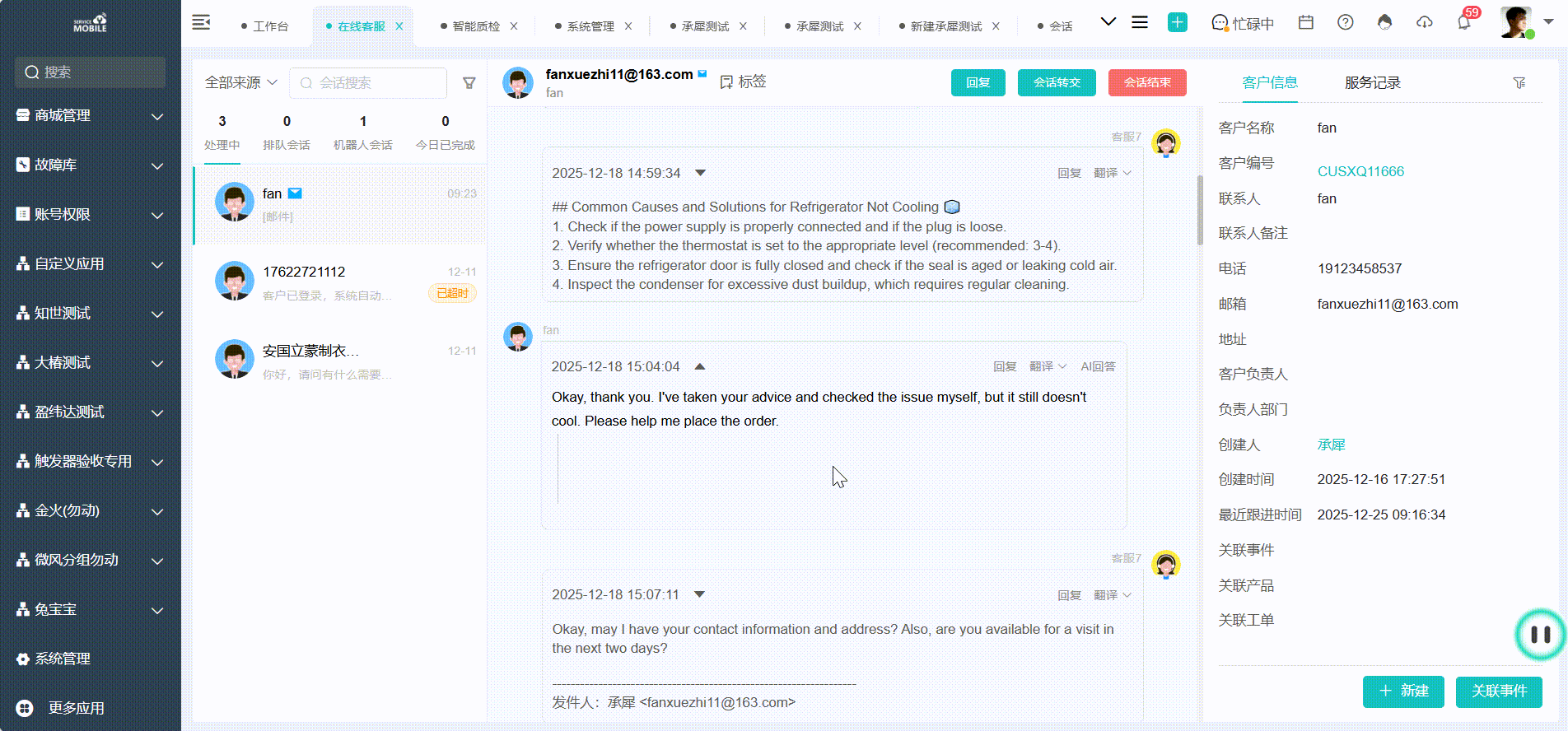Image resolution: width=1568 pixels, height=731 pixels.
Task: Open the 安国立蒙制衣 conversation
Action: coord(339,361)
